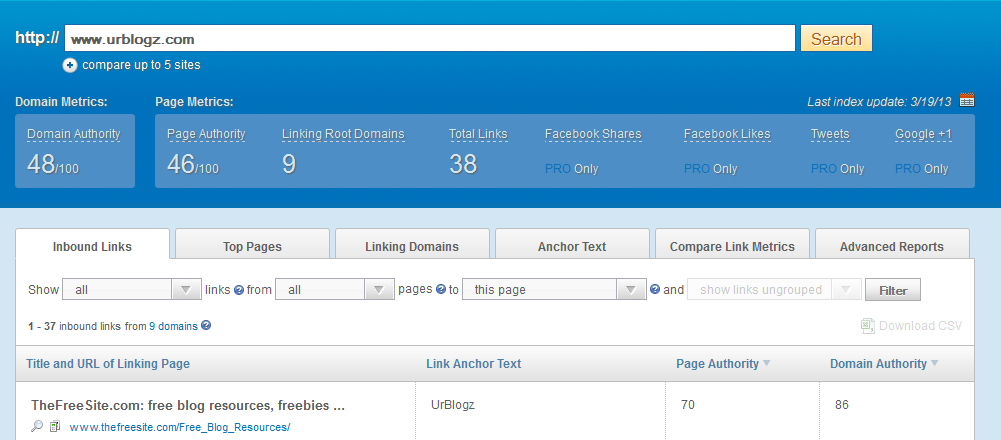Click the Search button
The width and height of the screenshot is (1001, 440).
coord(836,38)
